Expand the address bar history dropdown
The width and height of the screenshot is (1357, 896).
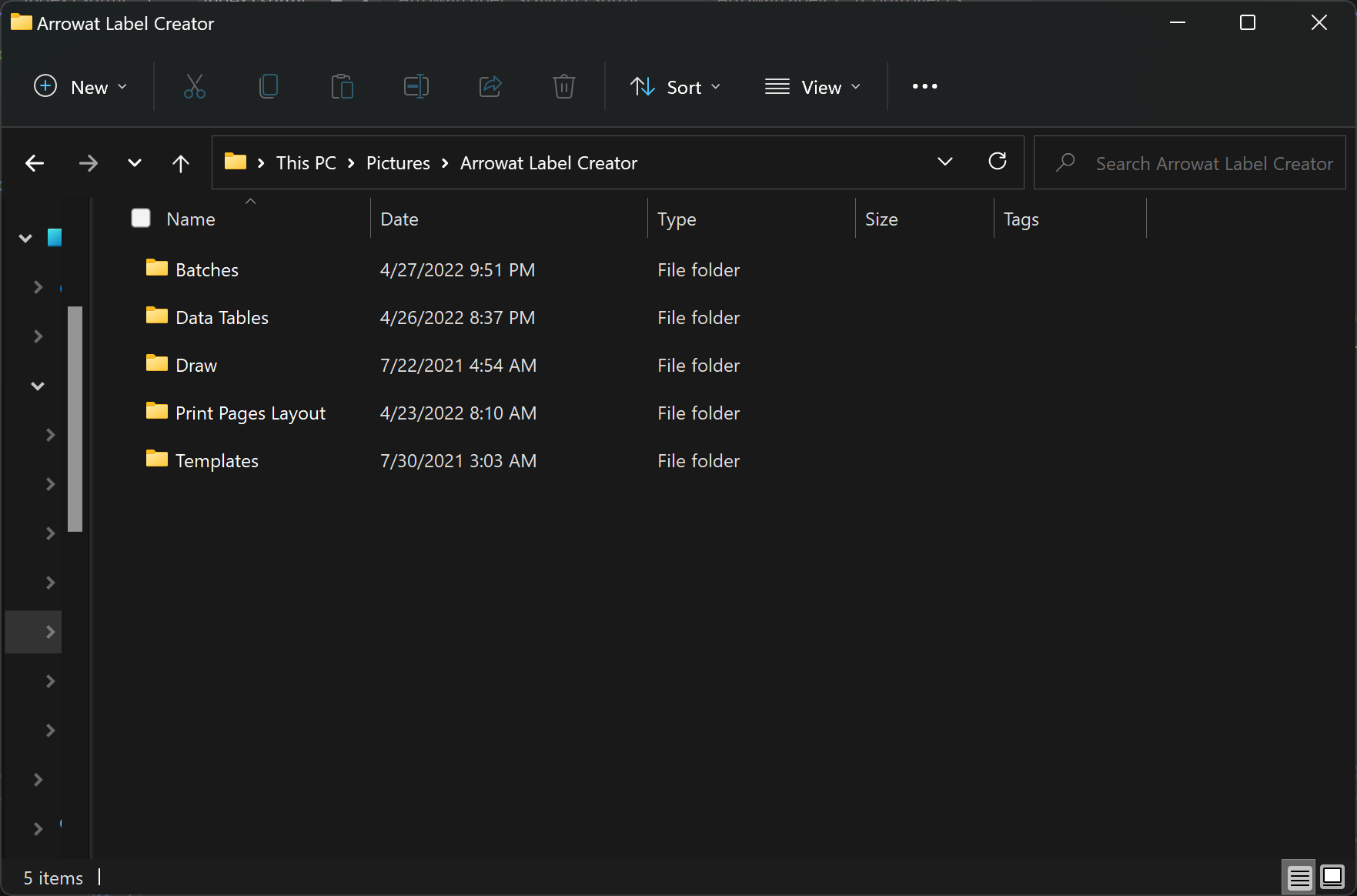(x=945, y=162)
